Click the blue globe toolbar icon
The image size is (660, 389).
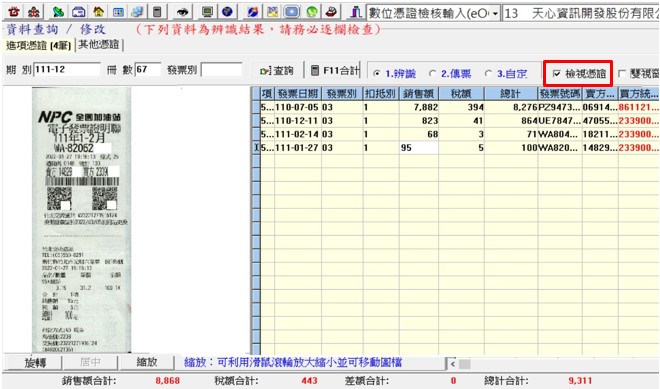(227, 12)
